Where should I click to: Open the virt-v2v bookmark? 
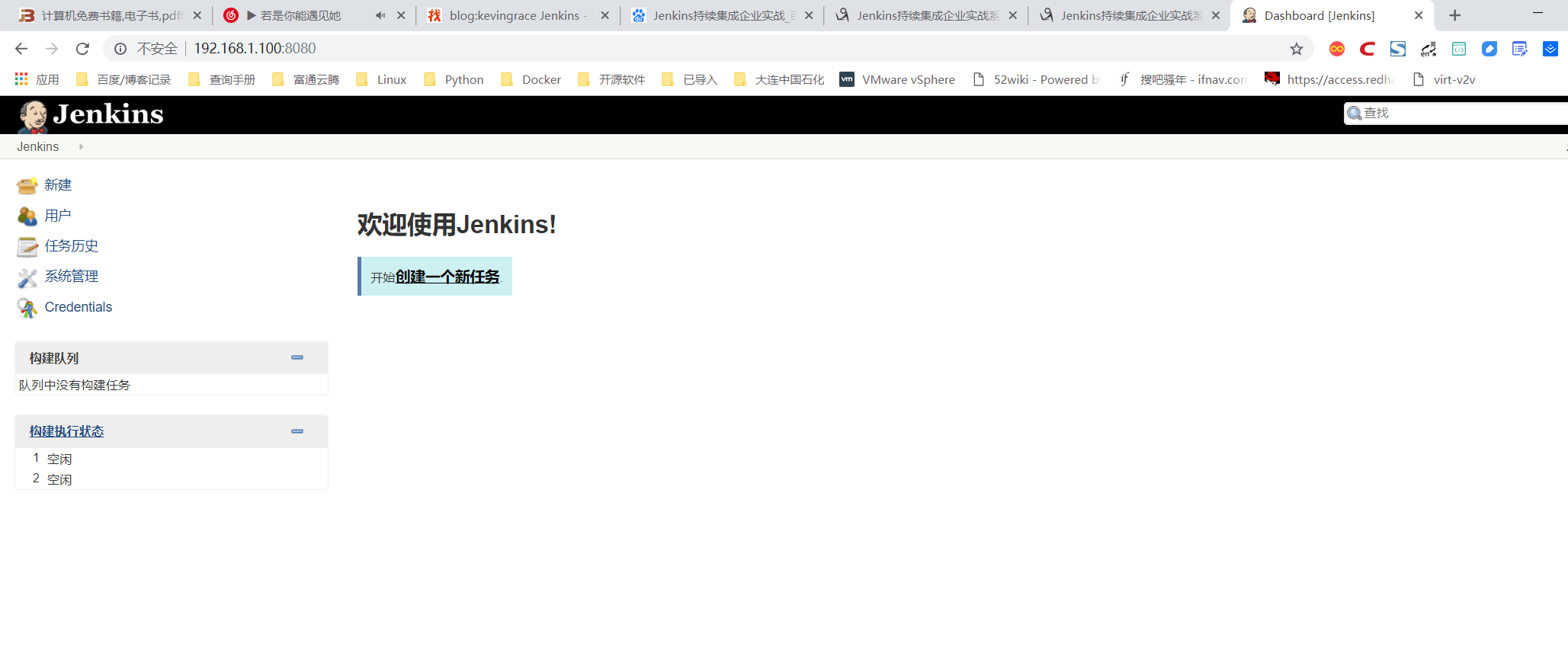tap(1444, 79)
